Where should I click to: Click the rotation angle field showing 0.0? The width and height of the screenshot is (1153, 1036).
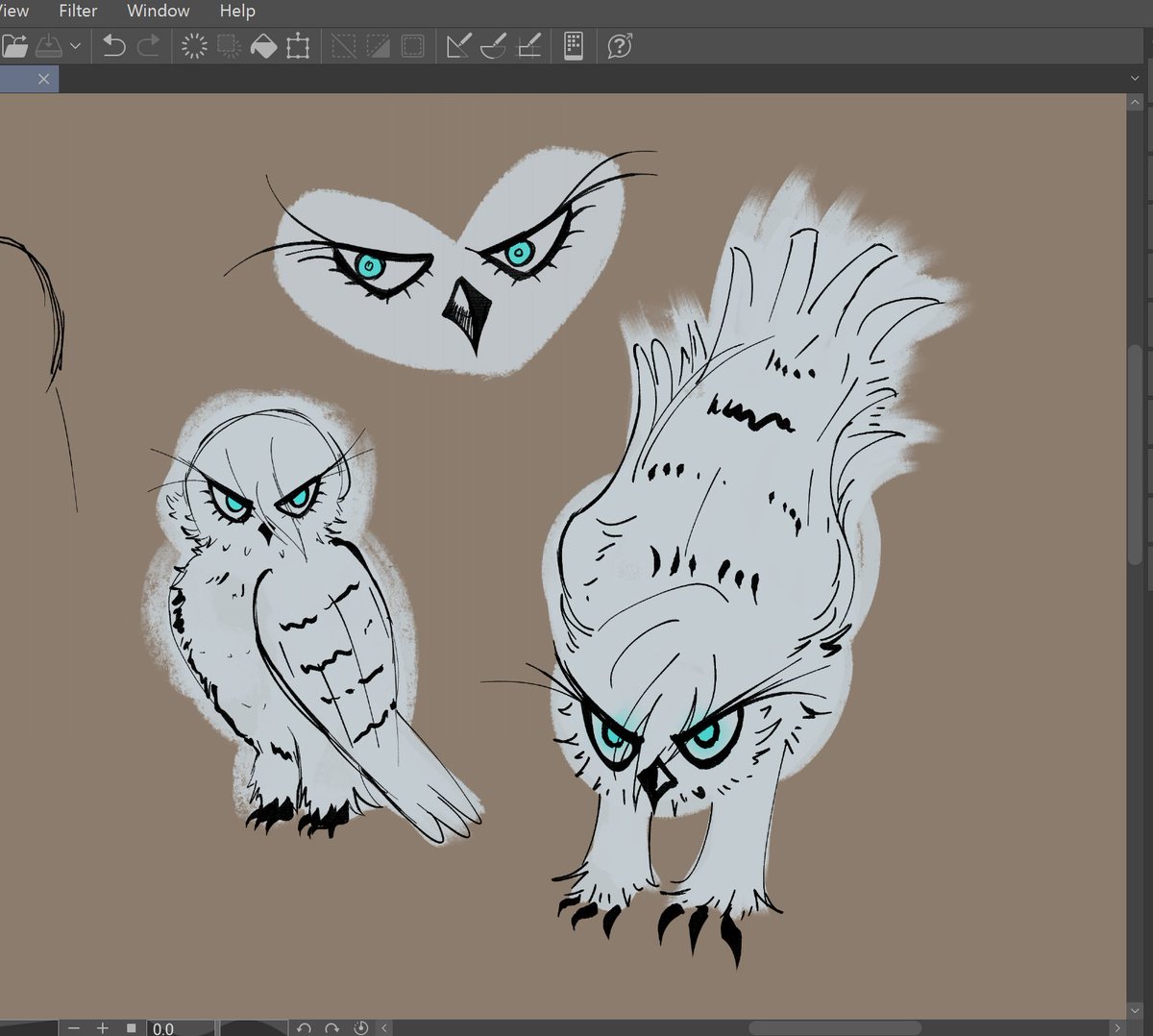181,1028
